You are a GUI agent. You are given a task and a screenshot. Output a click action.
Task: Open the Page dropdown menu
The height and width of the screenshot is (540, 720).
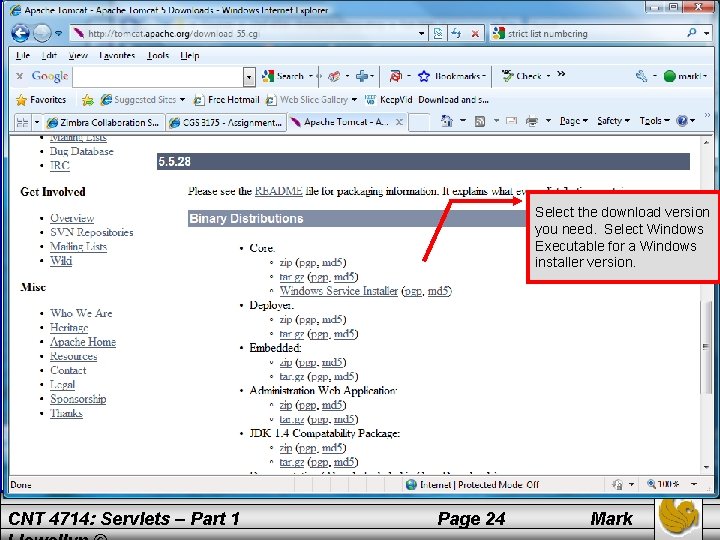574,121
